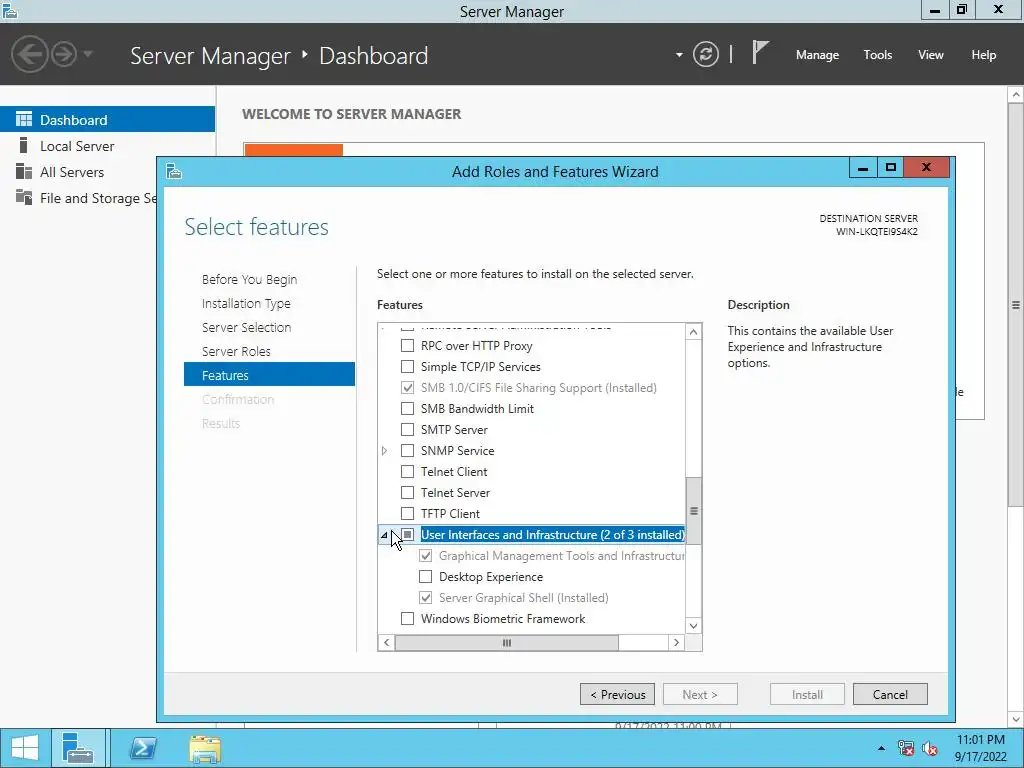Screen dimensions: 1024x768
Task: Click the network status tray icon
Action: 906,748
